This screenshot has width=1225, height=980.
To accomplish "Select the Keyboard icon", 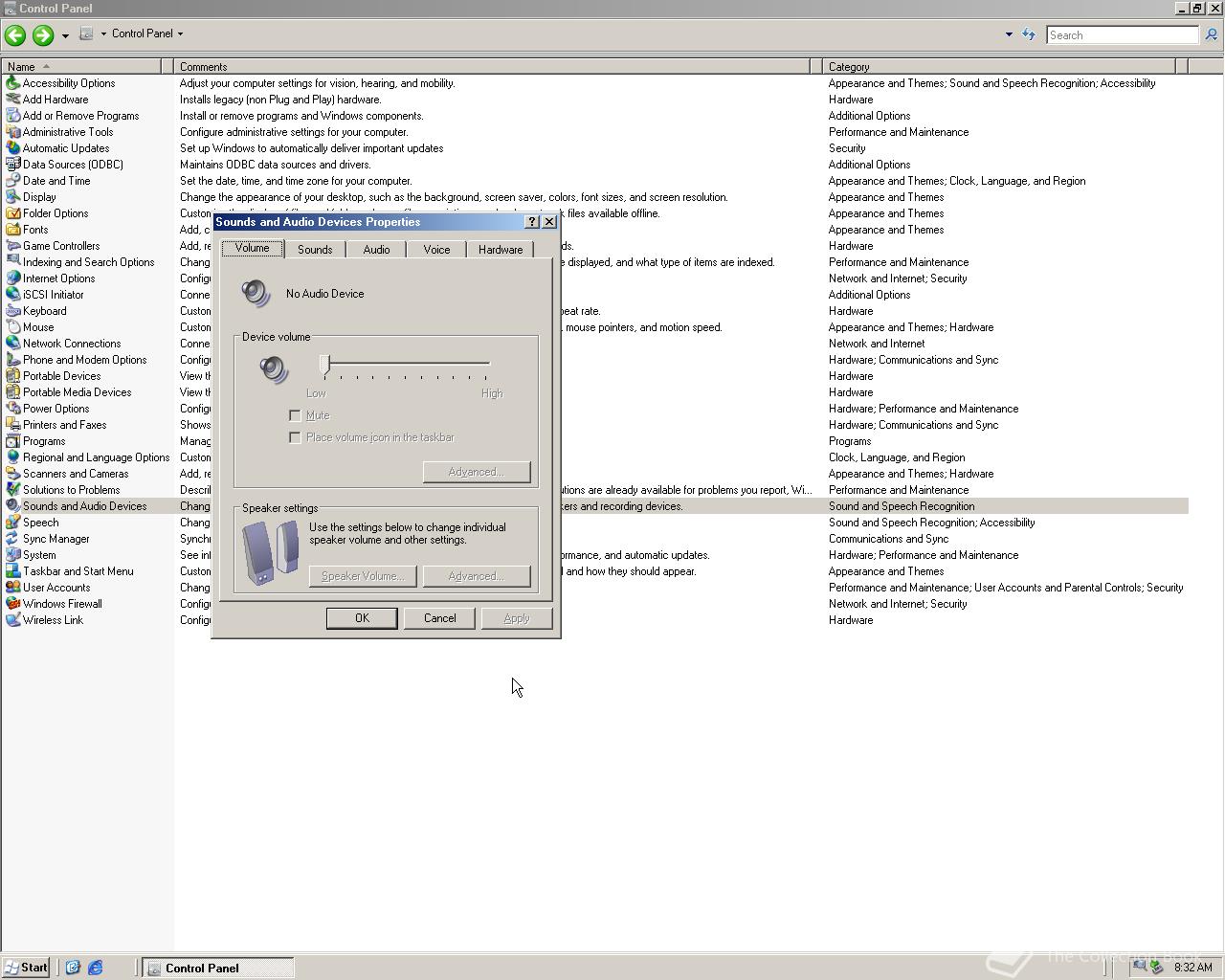I will point(12,311).
